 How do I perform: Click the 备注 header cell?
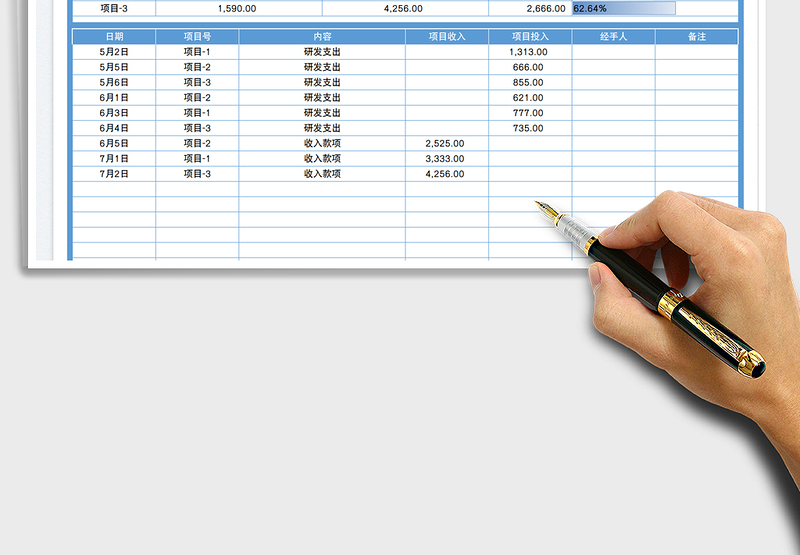(697, 37)
